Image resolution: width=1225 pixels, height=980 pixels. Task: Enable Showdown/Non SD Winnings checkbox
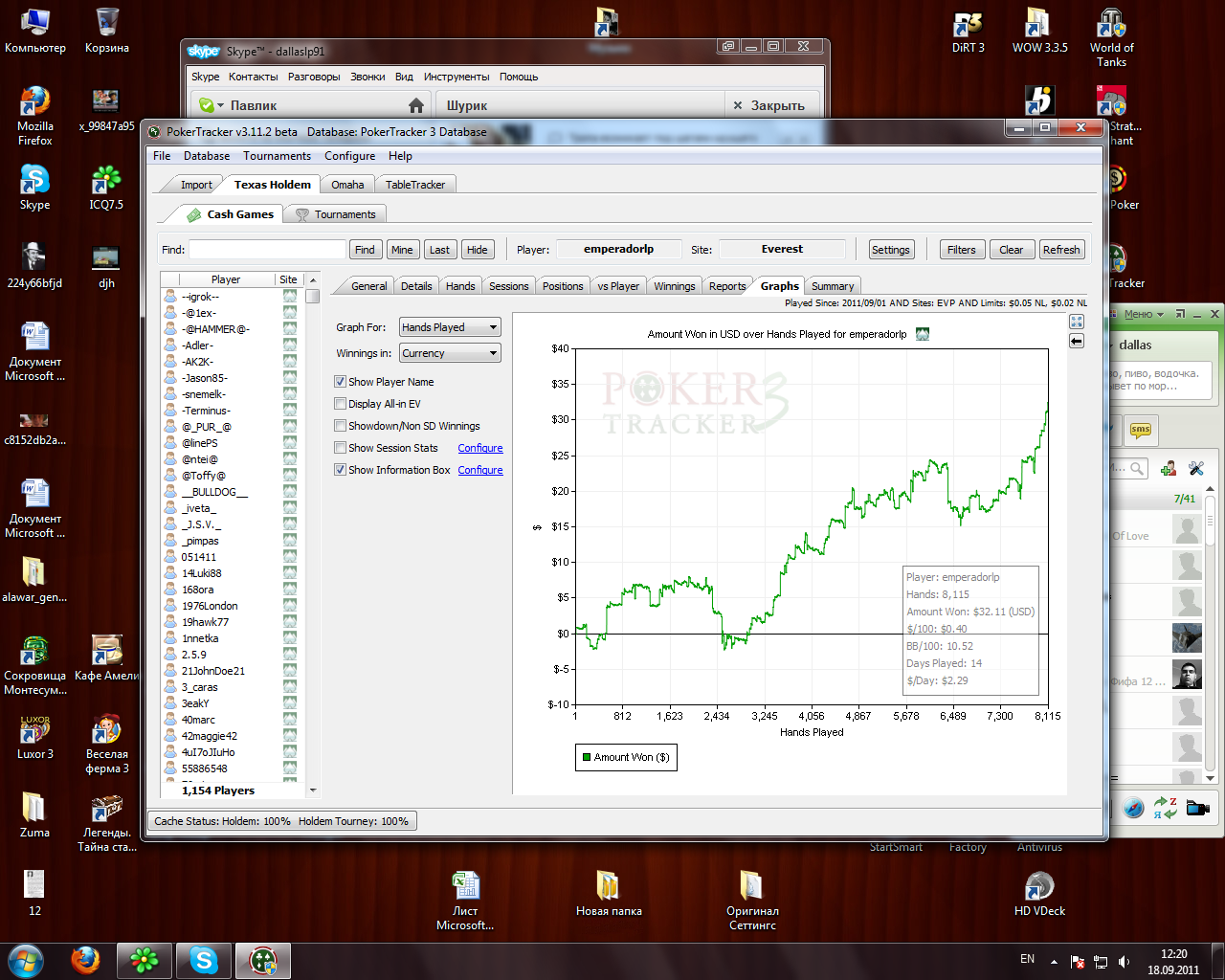coord(340,426)
